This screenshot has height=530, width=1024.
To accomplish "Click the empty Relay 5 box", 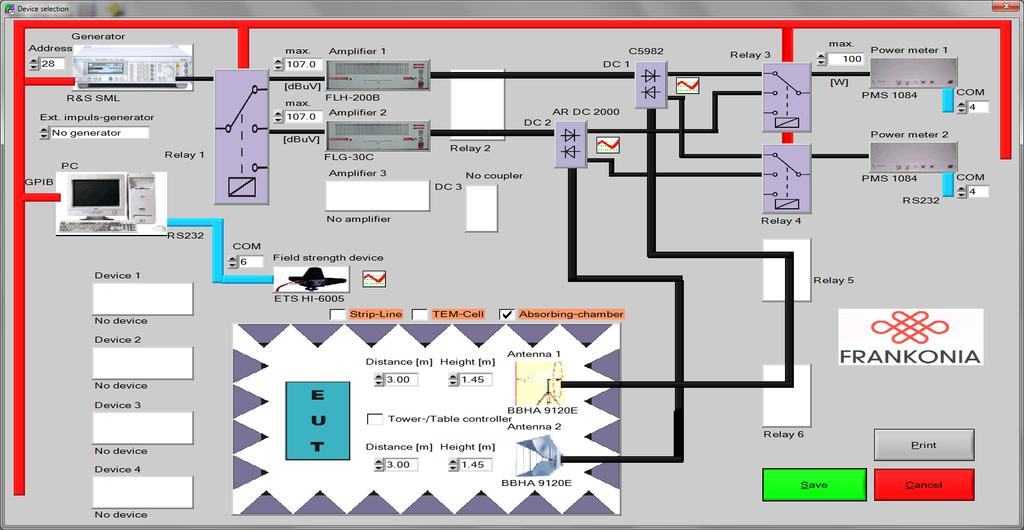I will click(x=786, y=270).
